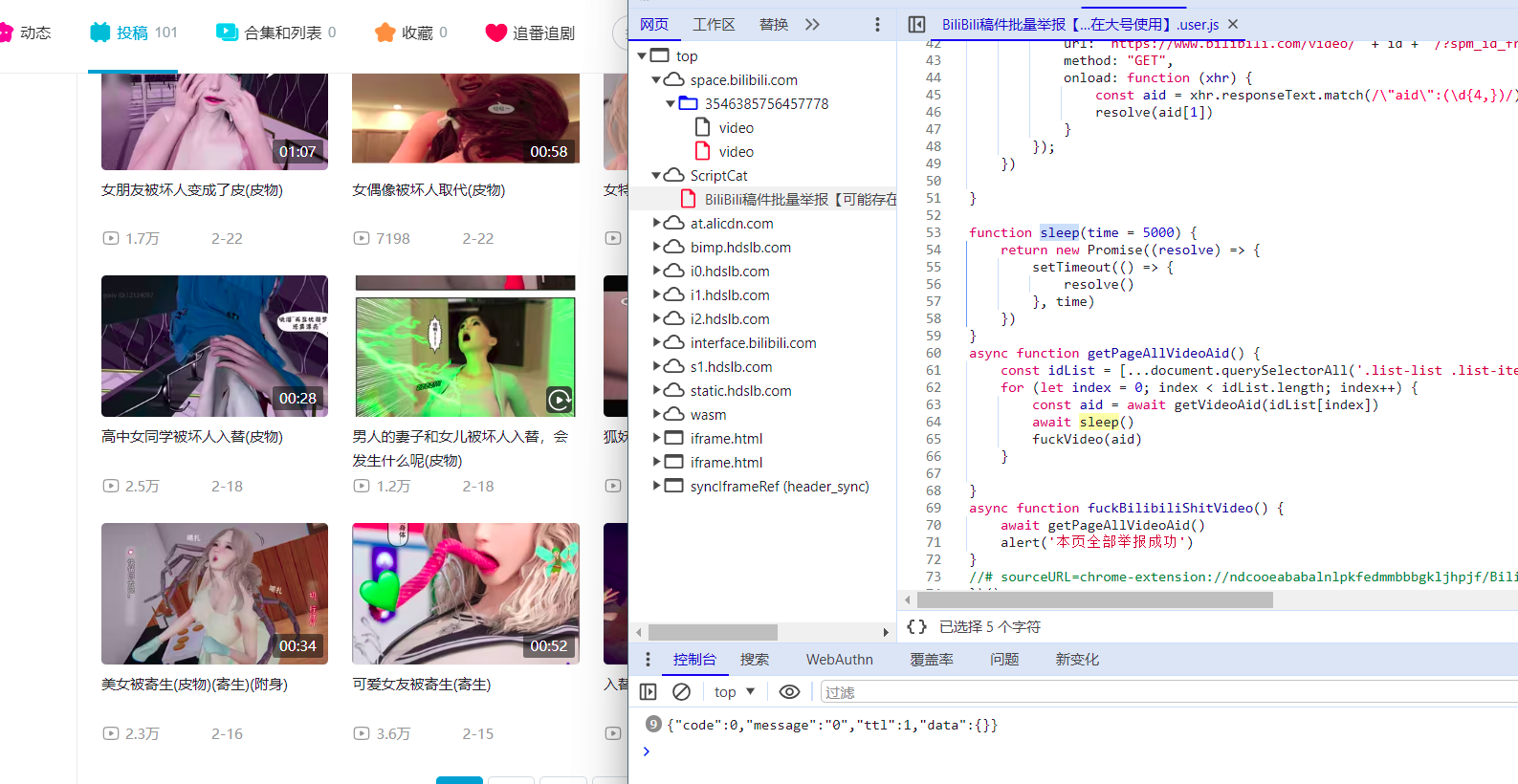
Task: Expand the at.alicdn.com tree node
Action: click(656, 223)
